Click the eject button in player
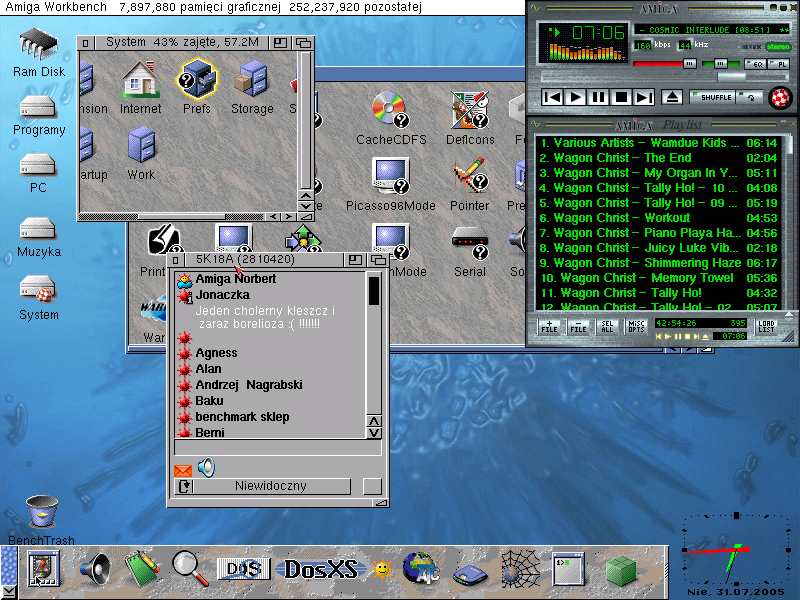Screen dimensions: 800x600 (x=672, y=97)
